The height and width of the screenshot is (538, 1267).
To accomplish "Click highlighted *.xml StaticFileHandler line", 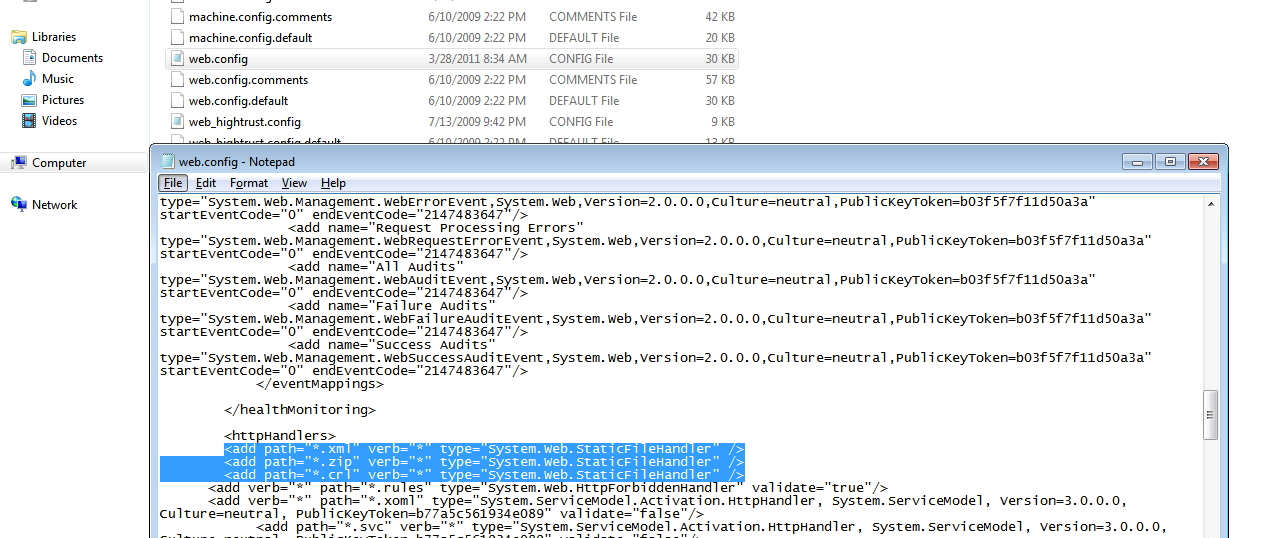I will [x=484, y=450].
